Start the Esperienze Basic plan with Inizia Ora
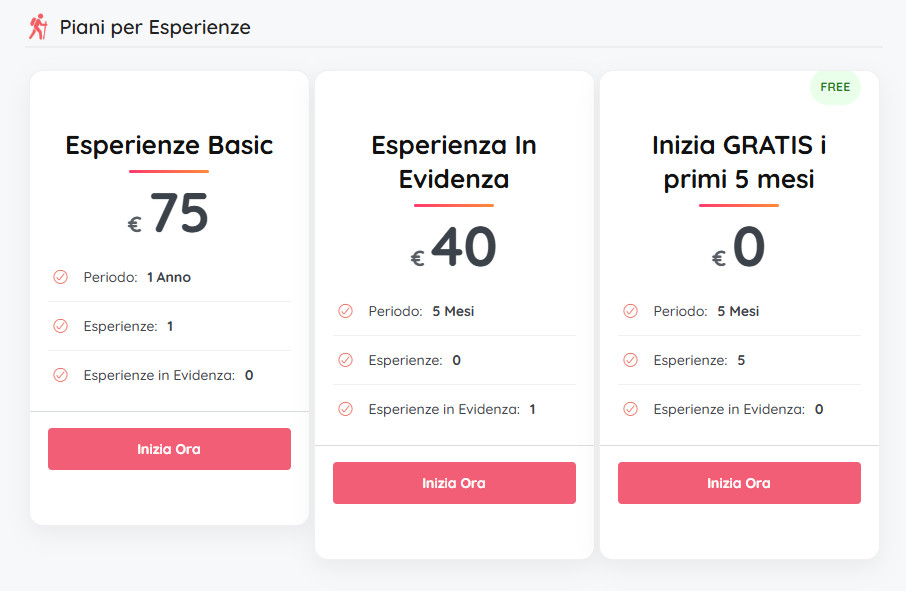The width and height of the screenshot is (906, 591). tap(169, 449)
